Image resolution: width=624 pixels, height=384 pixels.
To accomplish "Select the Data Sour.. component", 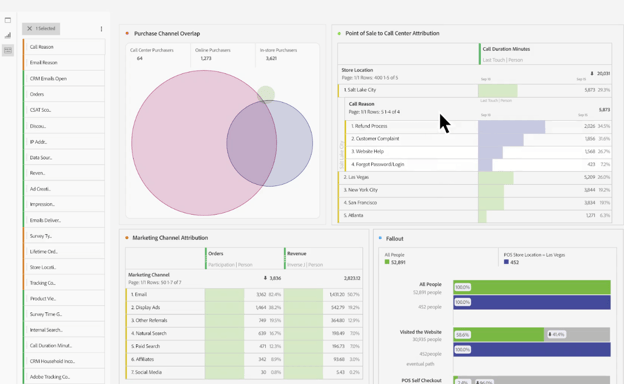I will [x=64, y=158].
